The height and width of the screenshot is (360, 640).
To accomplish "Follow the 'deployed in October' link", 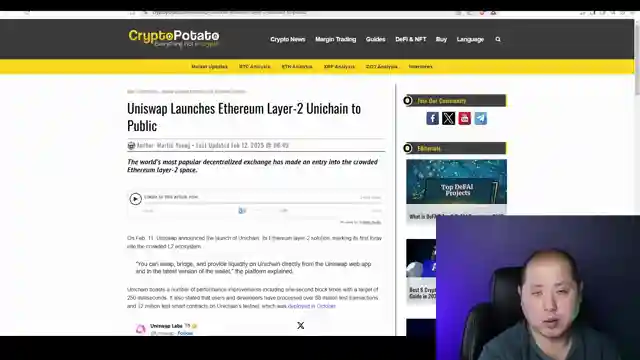I will tap(312, 306).
